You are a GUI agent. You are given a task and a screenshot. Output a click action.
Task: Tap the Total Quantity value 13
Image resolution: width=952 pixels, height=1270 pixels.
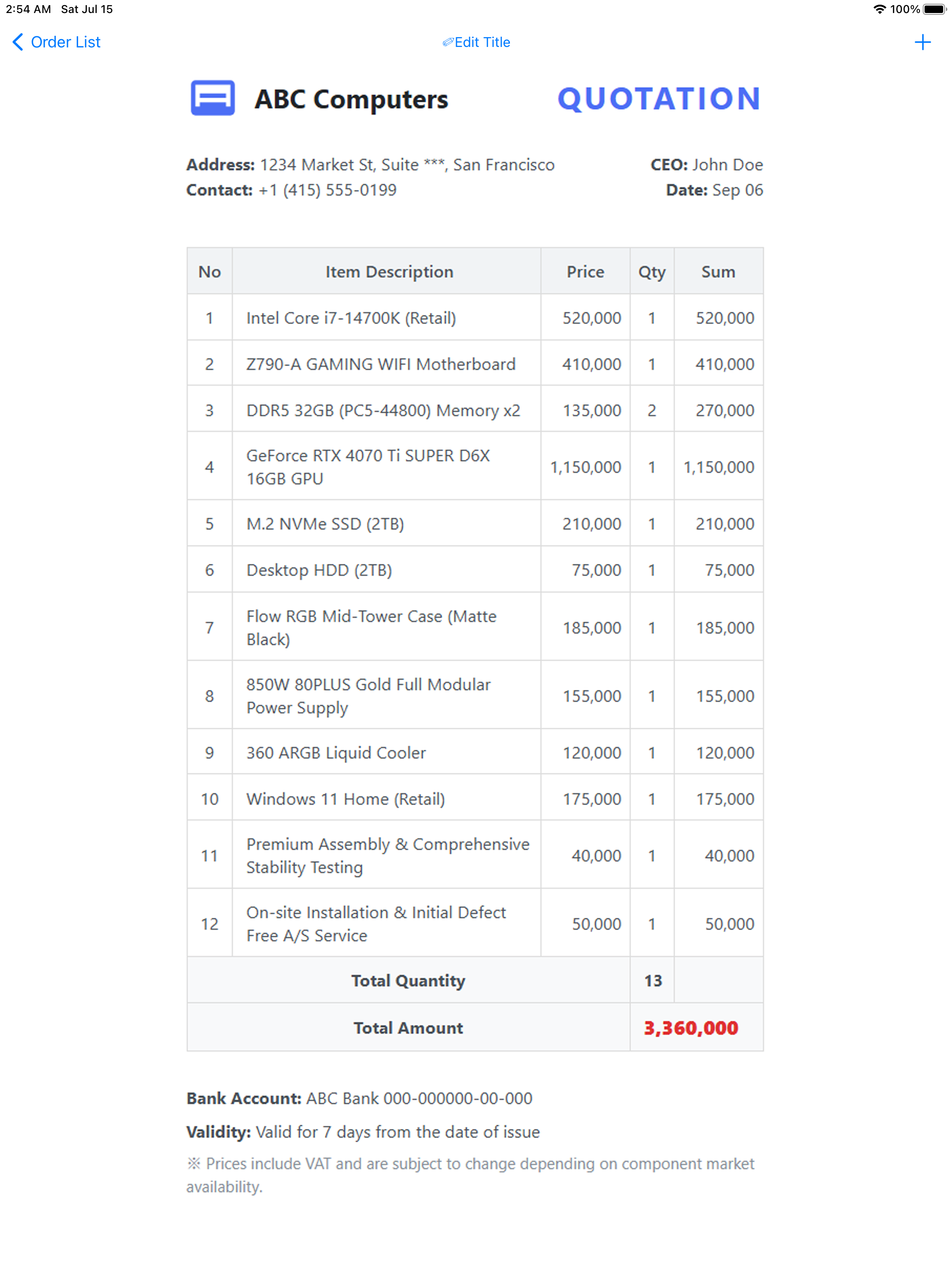coord(653,981)
